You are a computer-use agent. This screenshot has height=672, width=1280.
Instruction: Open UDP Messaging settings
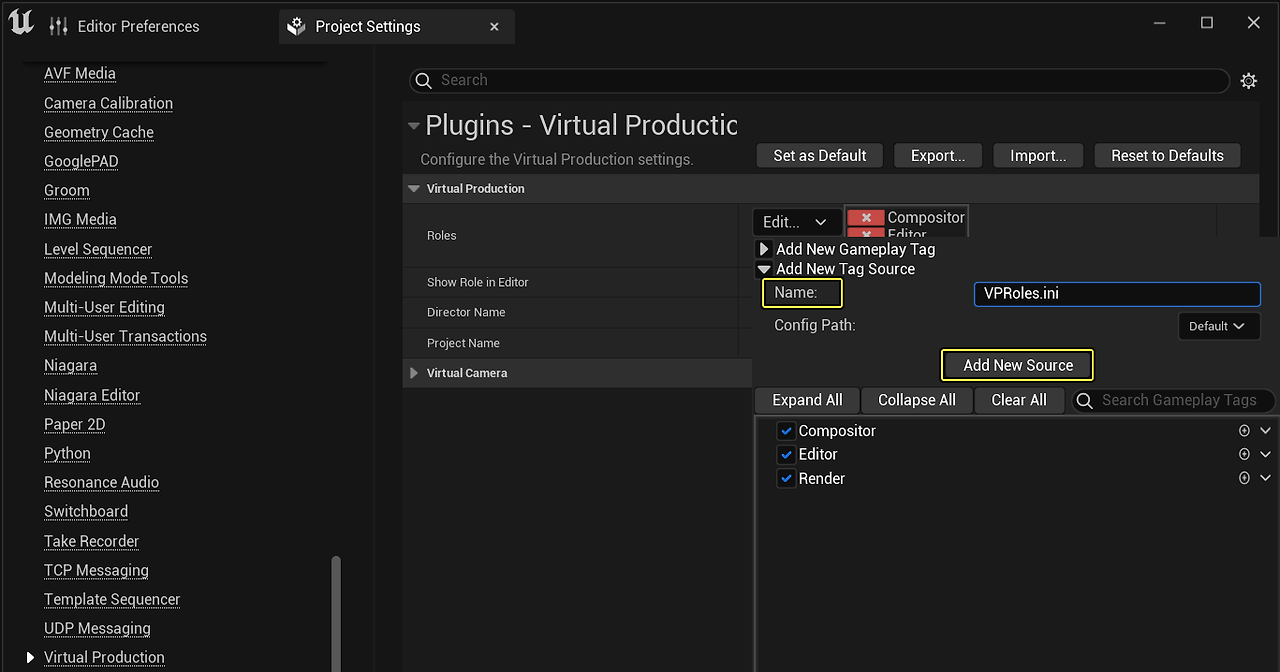click(x=97, y=628)
